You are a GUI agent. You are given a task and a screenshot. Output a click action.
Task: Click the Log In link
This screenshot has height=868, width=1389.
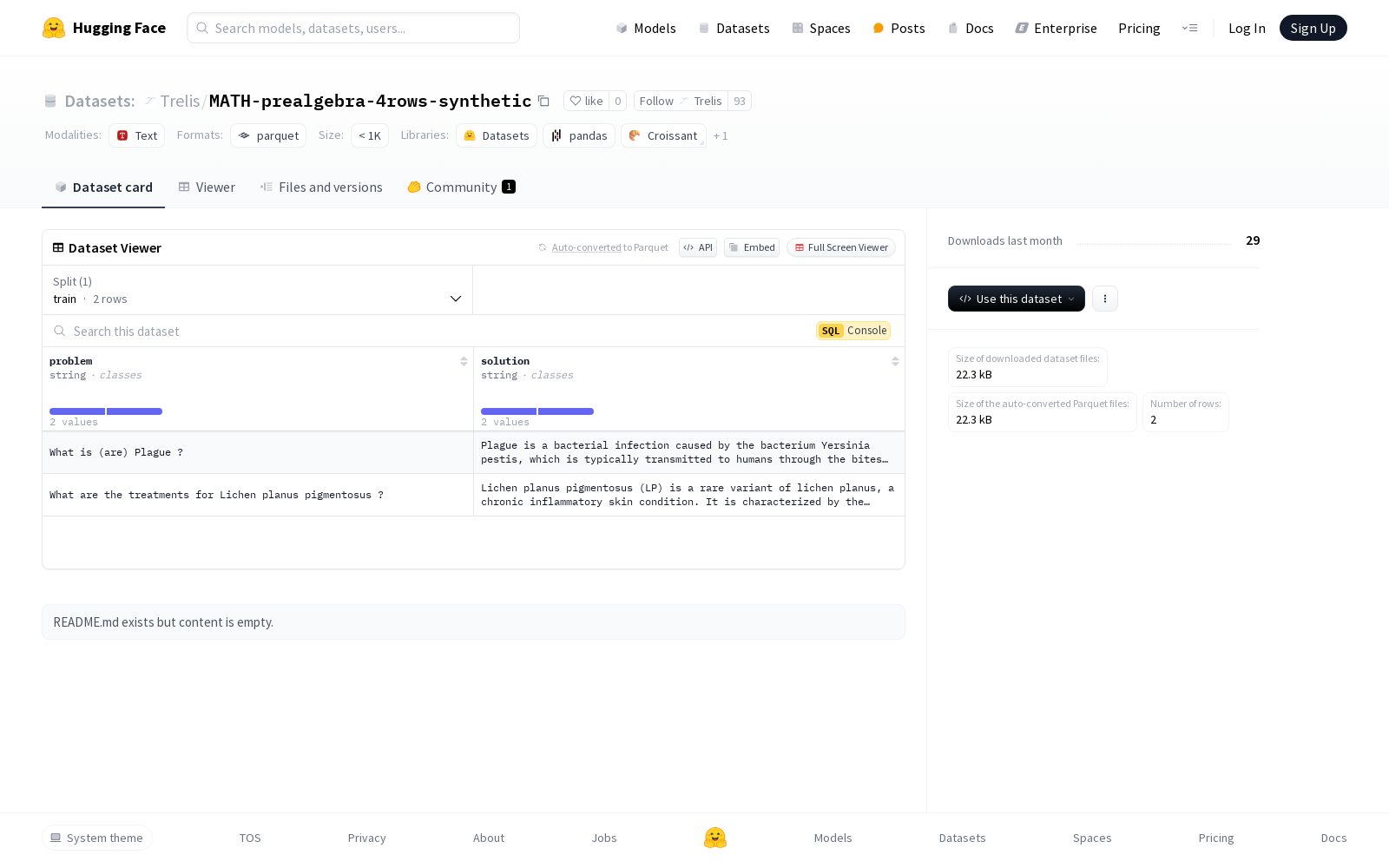point(1247,28)
